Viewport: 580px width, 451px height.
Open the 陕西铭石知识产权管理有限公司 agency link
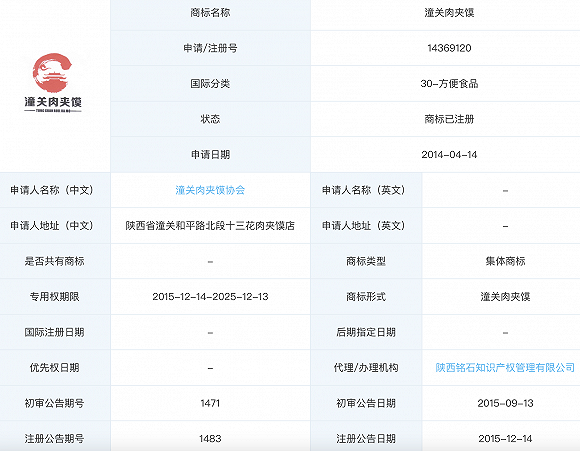click(x=505, y=368)
